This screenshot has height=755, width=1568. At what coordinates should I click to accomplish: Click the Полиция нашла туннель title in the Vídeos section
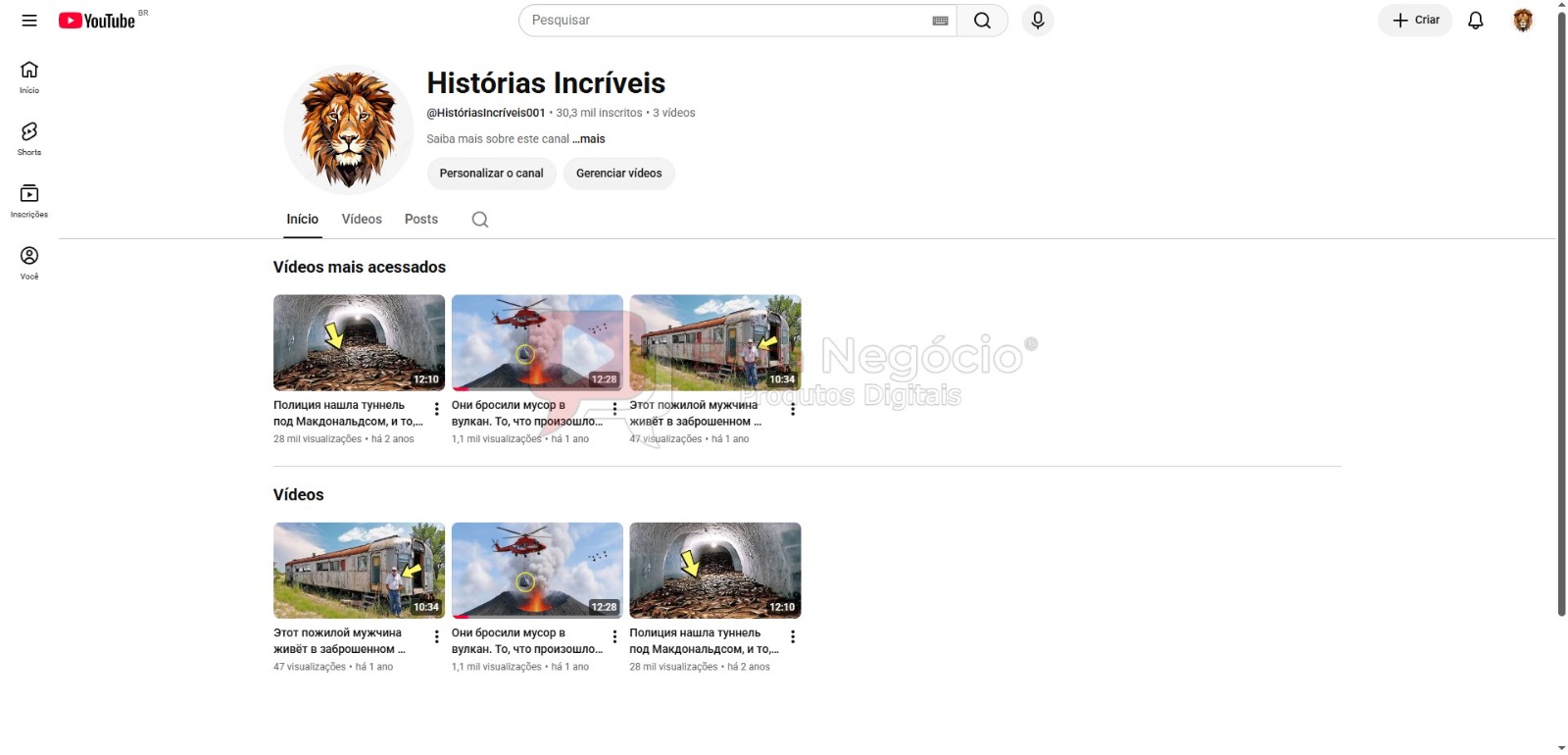pyautogui.click(x=705, y=640)
